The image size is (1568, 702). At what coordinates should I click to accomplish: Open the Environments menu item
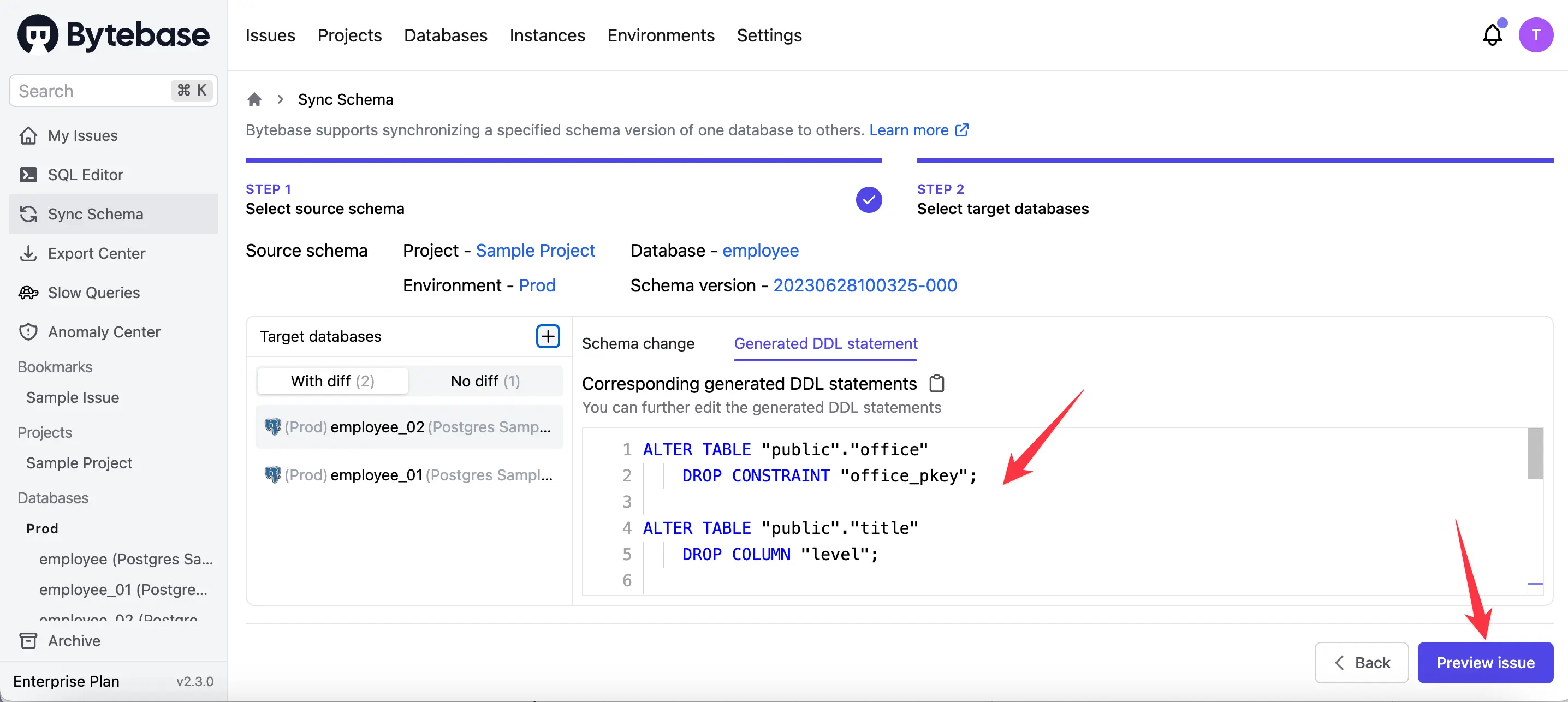point(661,35)
